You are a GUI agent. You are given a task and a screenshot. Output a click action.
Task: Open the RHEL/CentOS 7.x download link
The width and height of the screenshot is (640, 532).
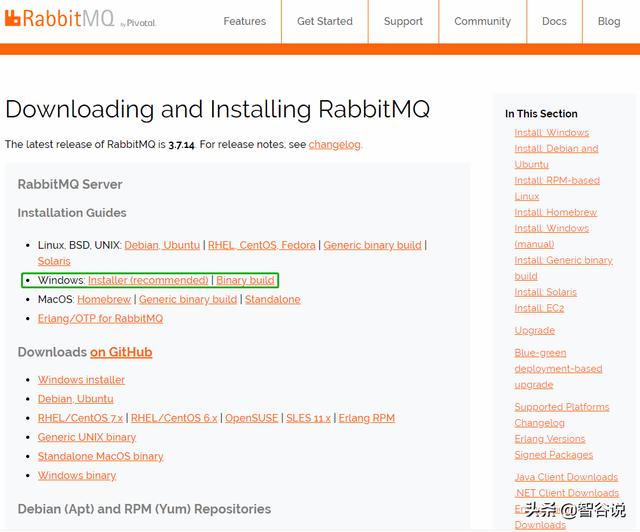pos(80,418)
